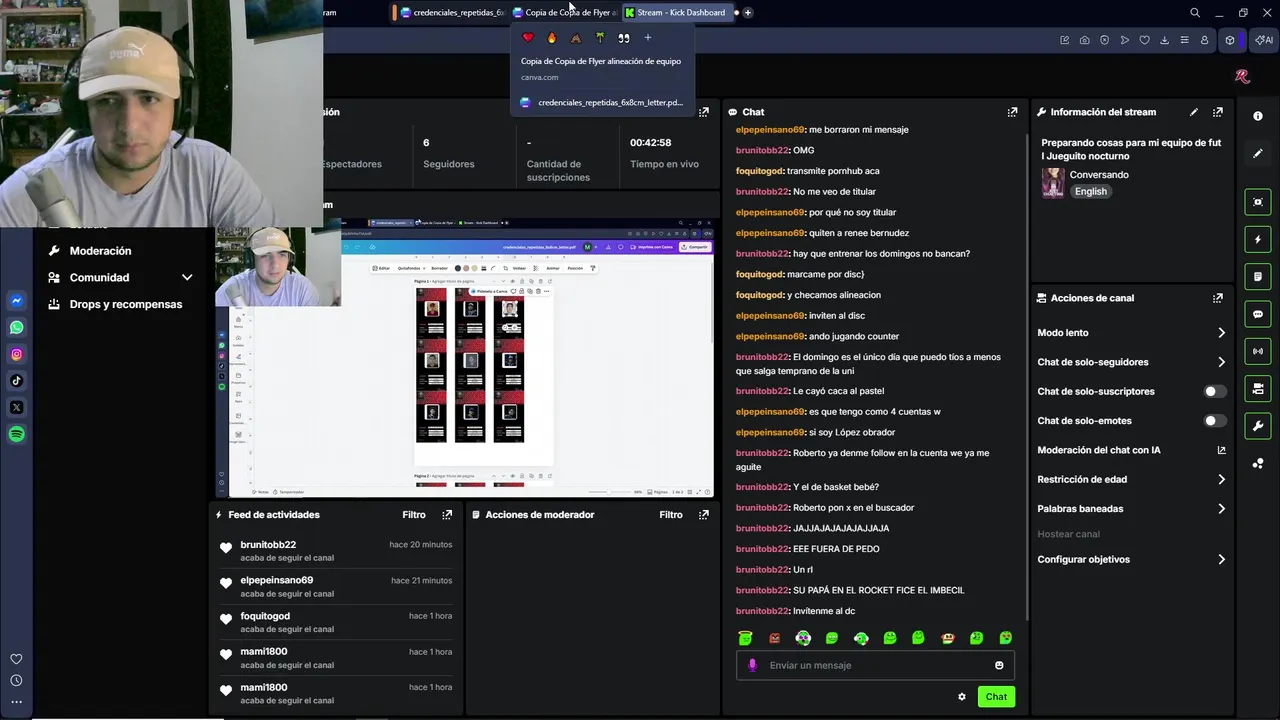Toggle the lightning activity feed panel icon
Image resolution: width=1280 pixels, height=720 pixels.
coord(1258,240)
